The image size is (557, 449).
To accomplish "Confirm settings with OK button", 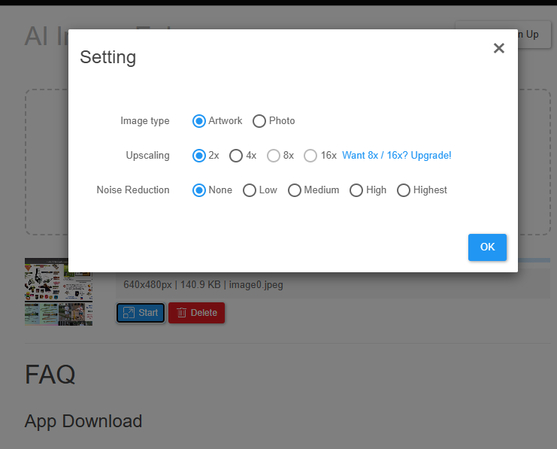I will (x=487, y=247).
